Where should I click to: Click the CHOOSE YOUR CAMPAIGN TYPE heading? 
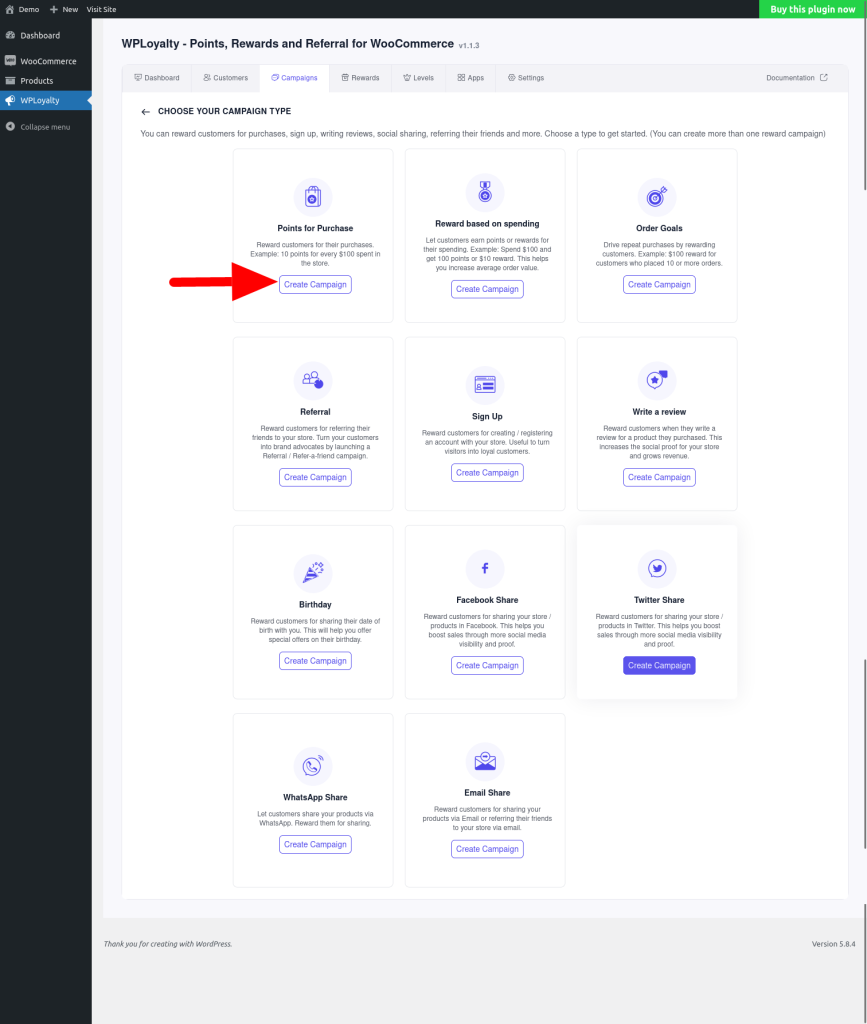225,112
